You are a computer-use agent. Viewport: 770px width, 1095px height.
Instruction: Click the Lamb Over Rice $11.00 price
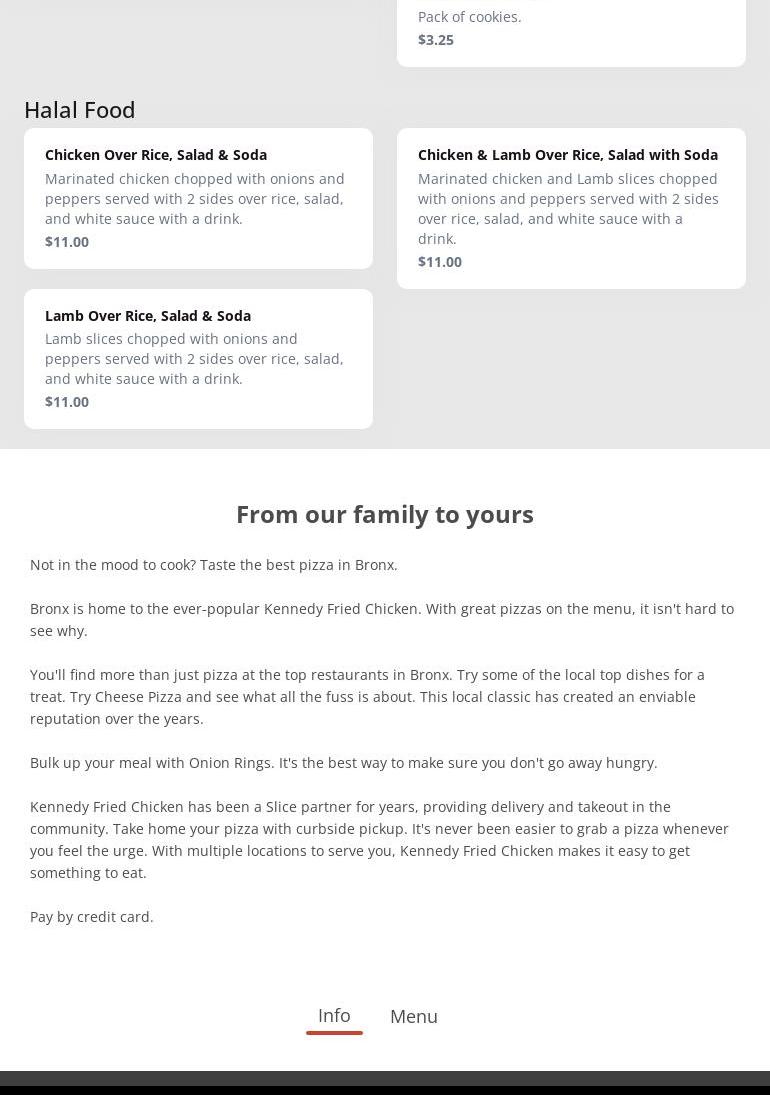[67, 402]
